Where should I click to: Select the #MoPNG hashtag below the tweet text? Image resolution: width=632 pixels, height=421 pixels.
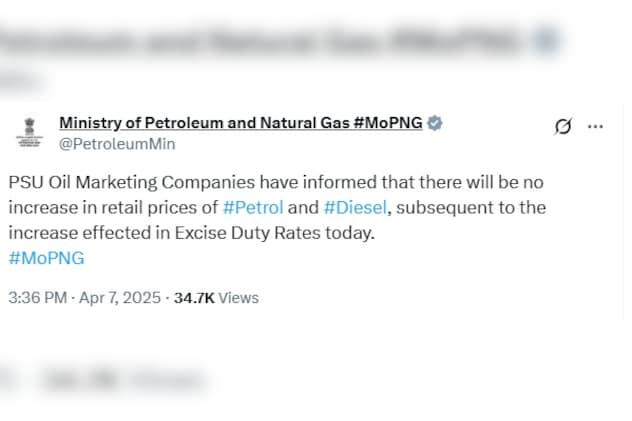pyautogui.click(x=46, y=258)
